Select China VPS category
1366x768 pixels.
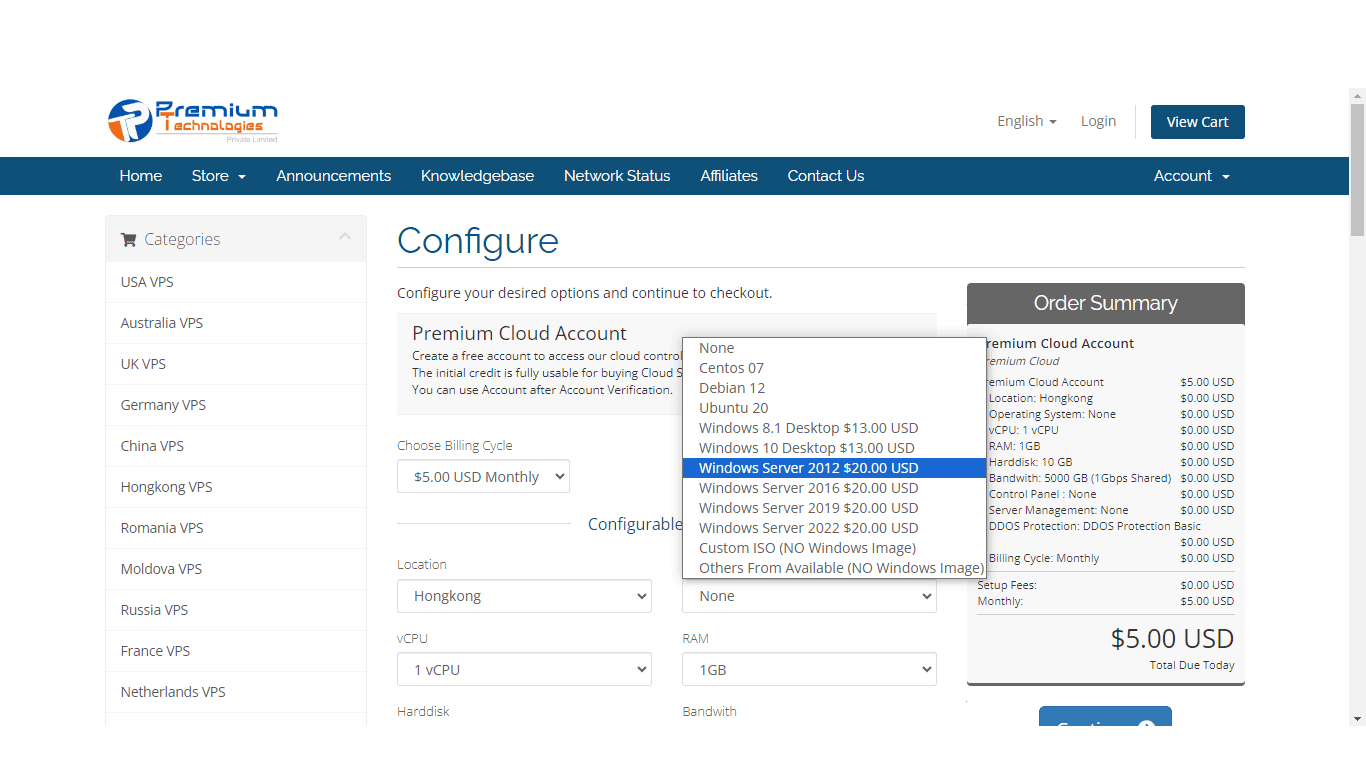coord(236,446)
